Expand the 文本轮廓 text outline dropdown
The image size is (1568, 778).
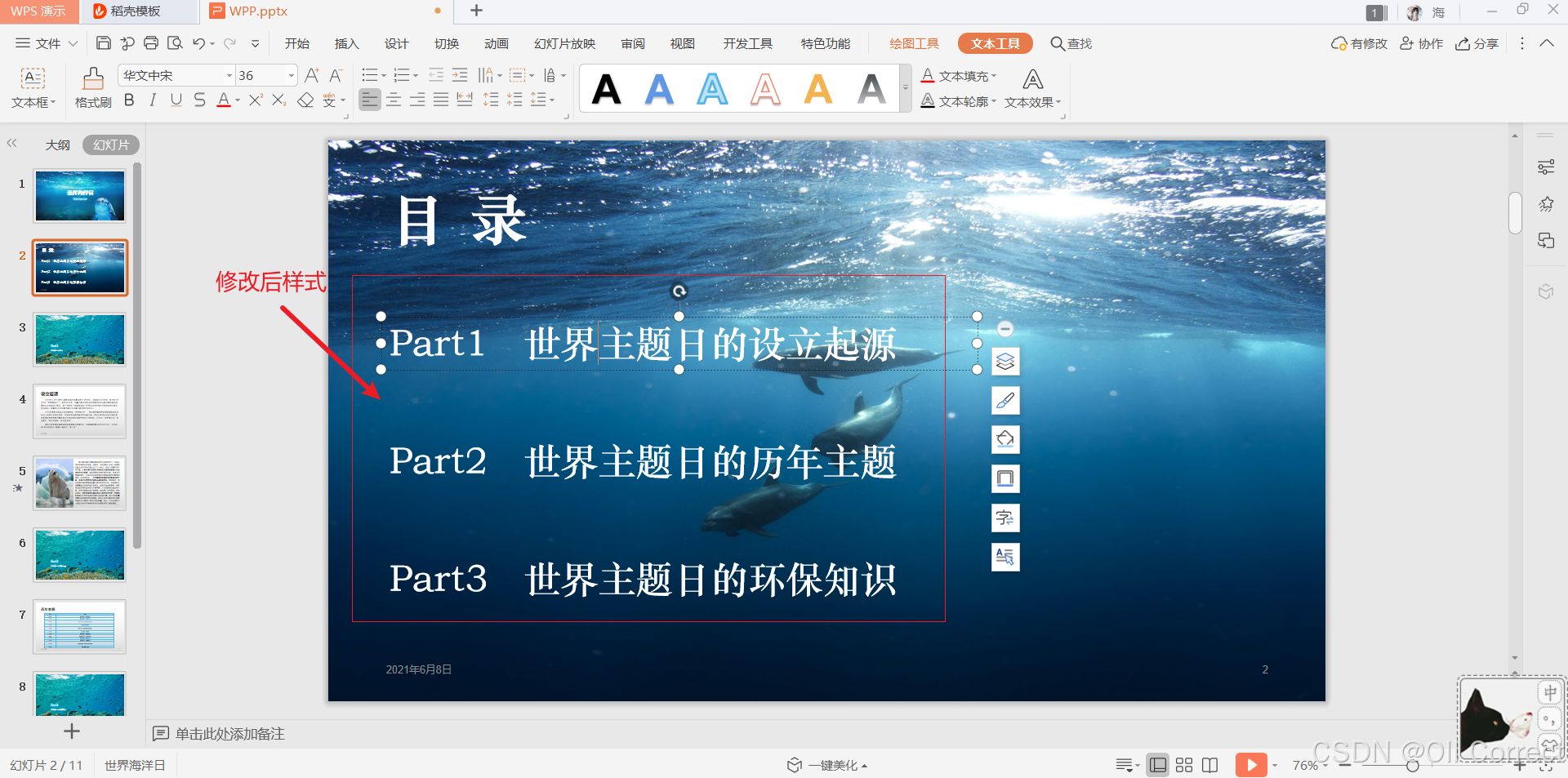pyautogui.click(x=994, y=101)
